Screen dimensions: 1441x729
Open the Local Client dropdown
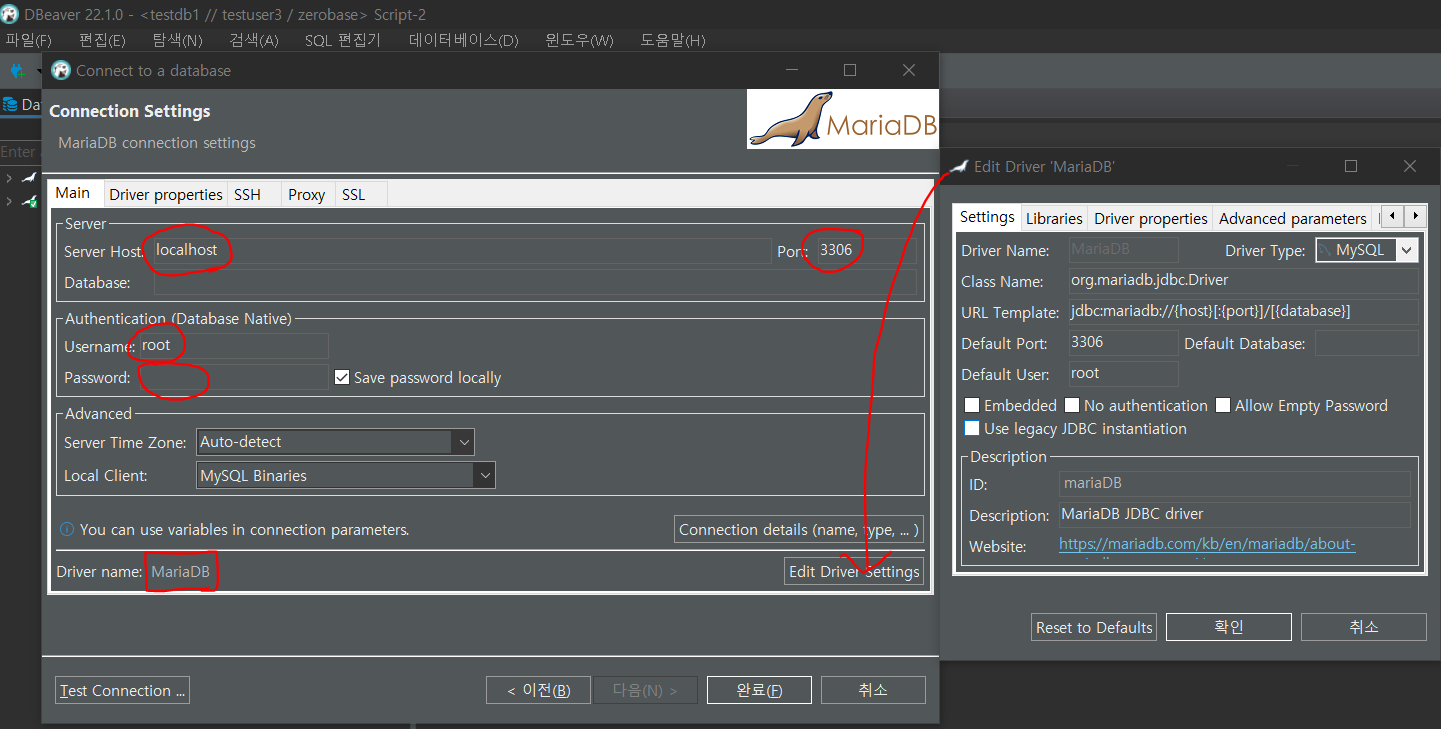coord(346,475)
